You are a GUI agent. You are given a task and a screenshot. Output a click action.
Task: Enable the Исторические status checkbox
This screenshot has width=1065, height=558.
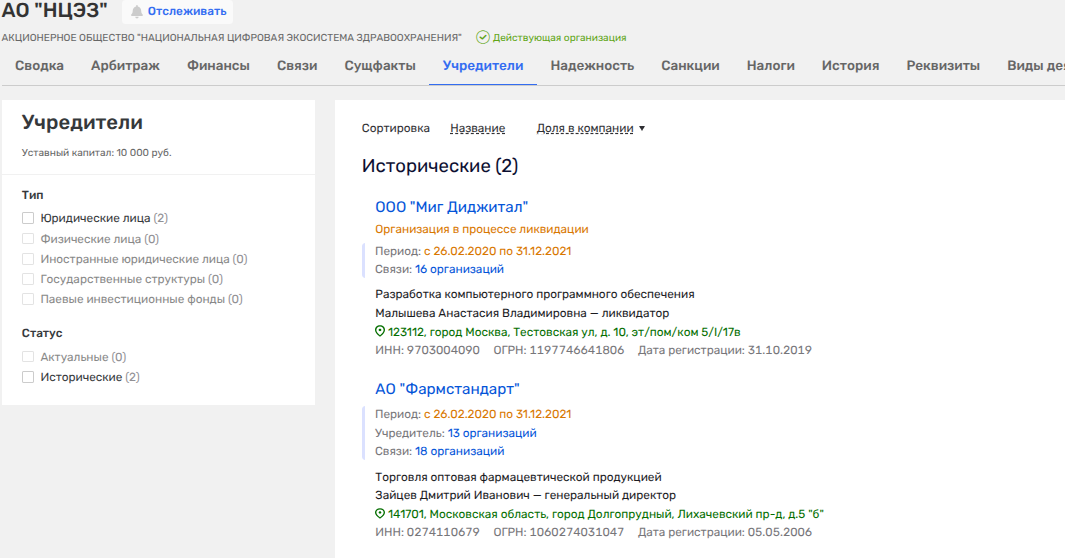[x=28, y=377]
